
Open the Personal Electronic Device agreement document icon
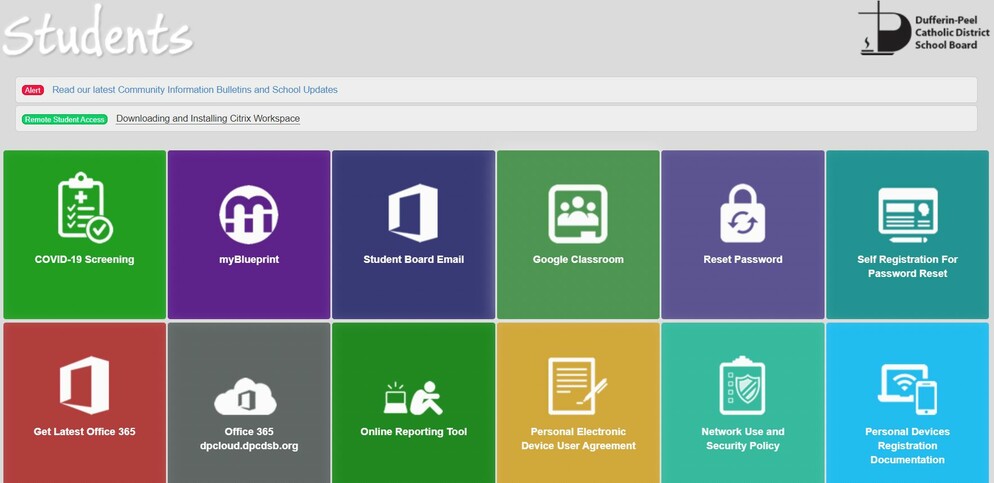coord(578,386)
